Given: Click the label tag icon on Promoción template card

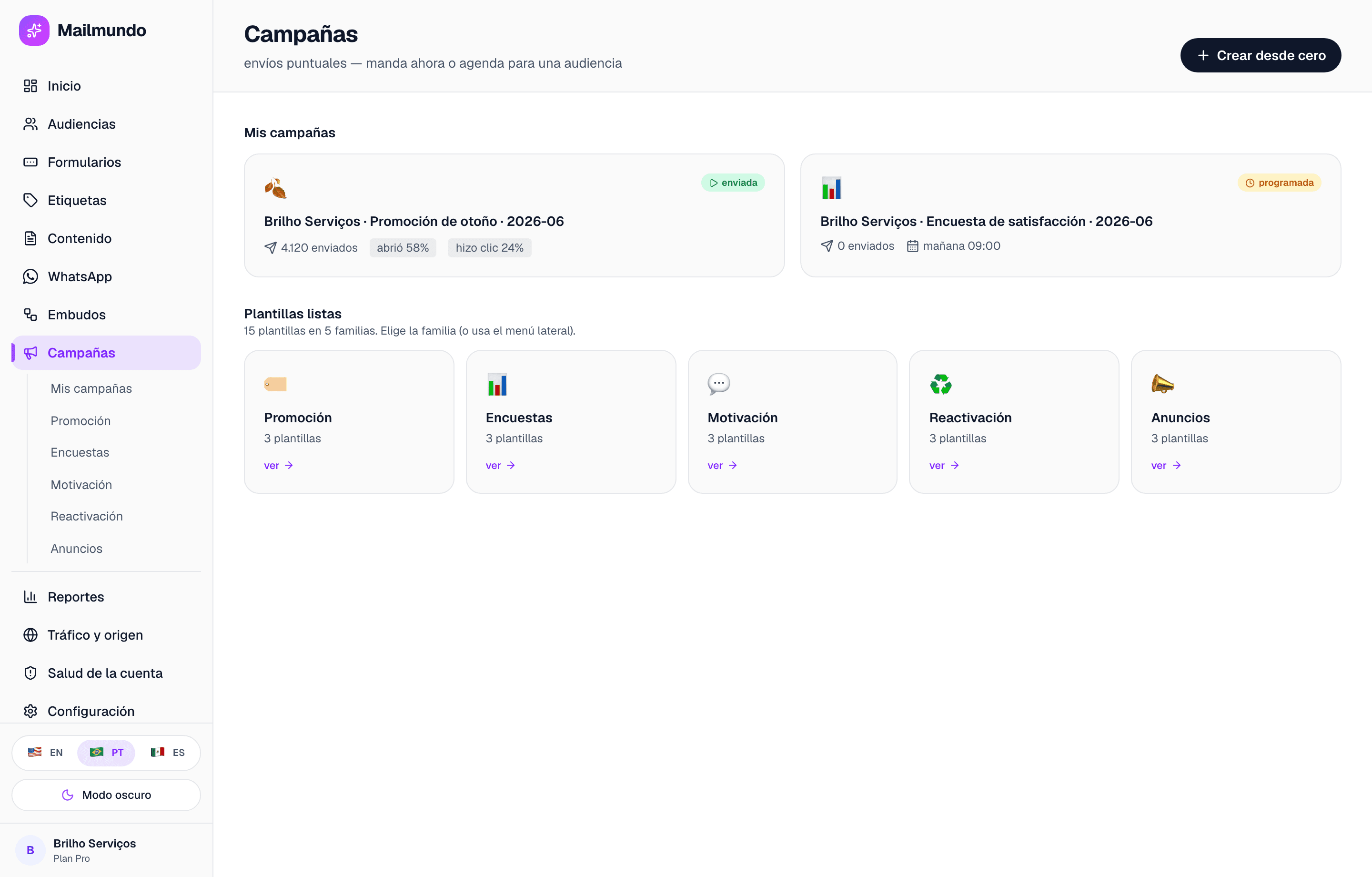Looking at the screenshot, I should pos(275,384).
